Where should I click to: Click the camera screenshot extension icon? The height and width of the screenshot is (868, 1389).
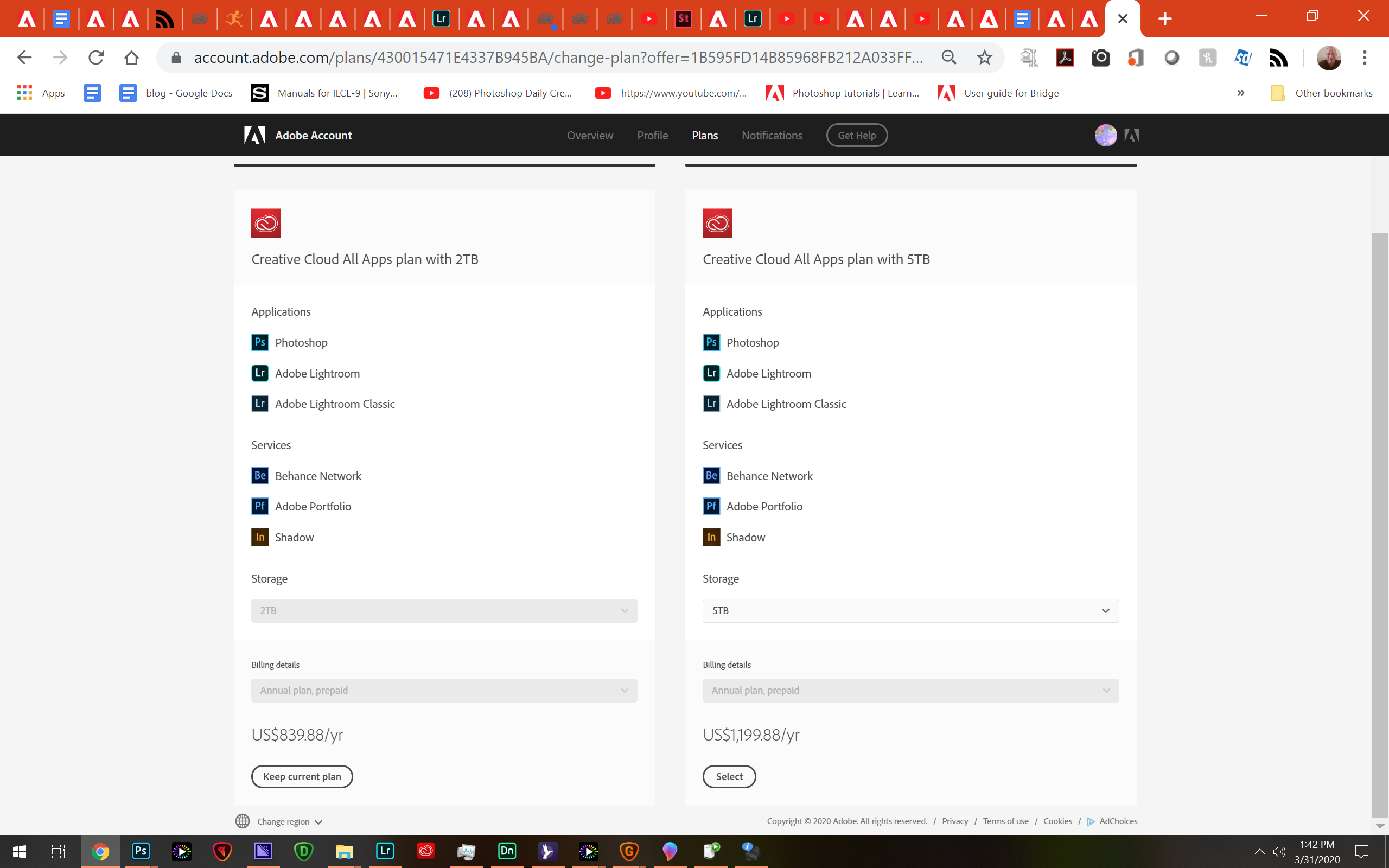tap(1100, 58)
